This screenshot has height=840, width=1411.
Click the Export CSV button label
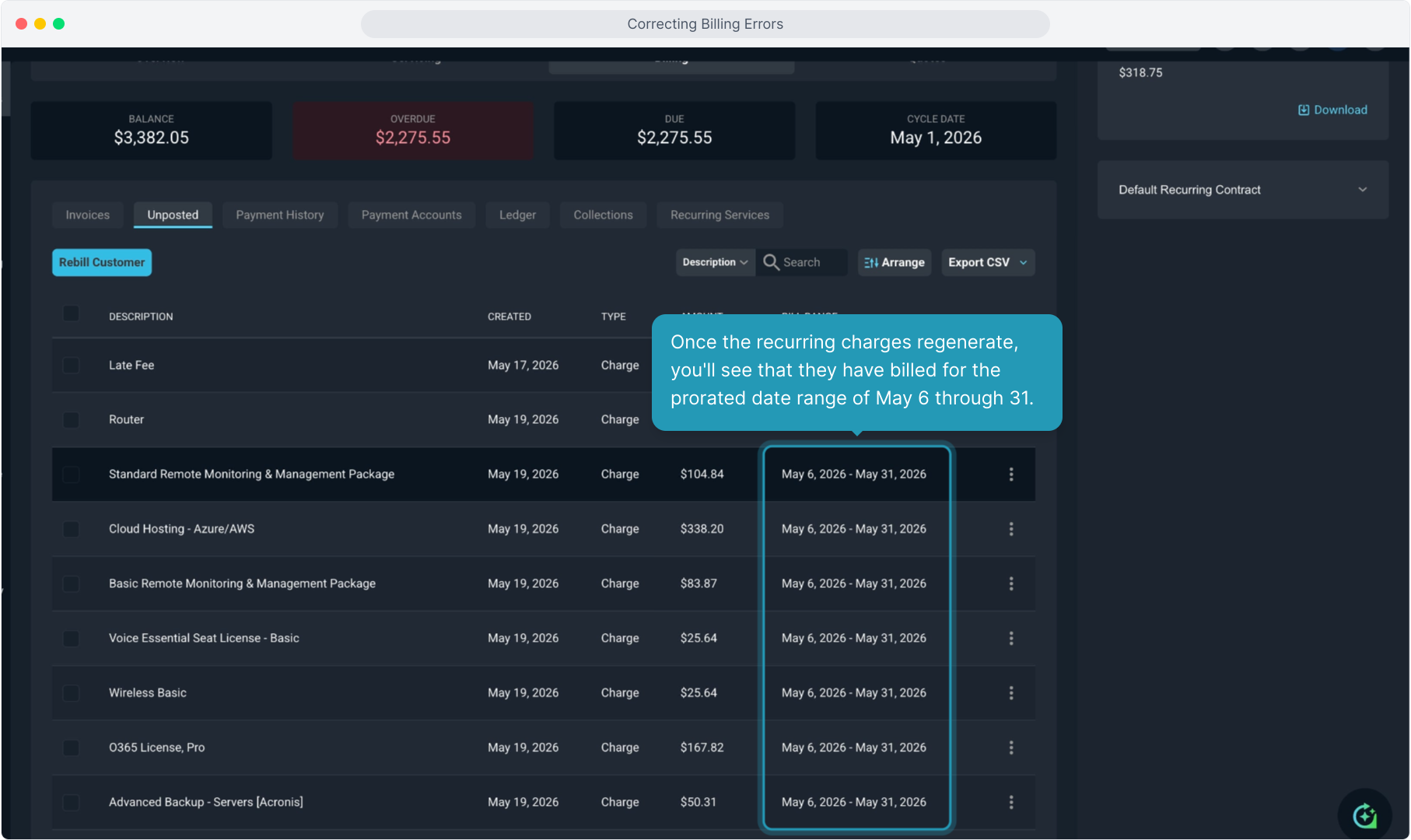point(979,263)
